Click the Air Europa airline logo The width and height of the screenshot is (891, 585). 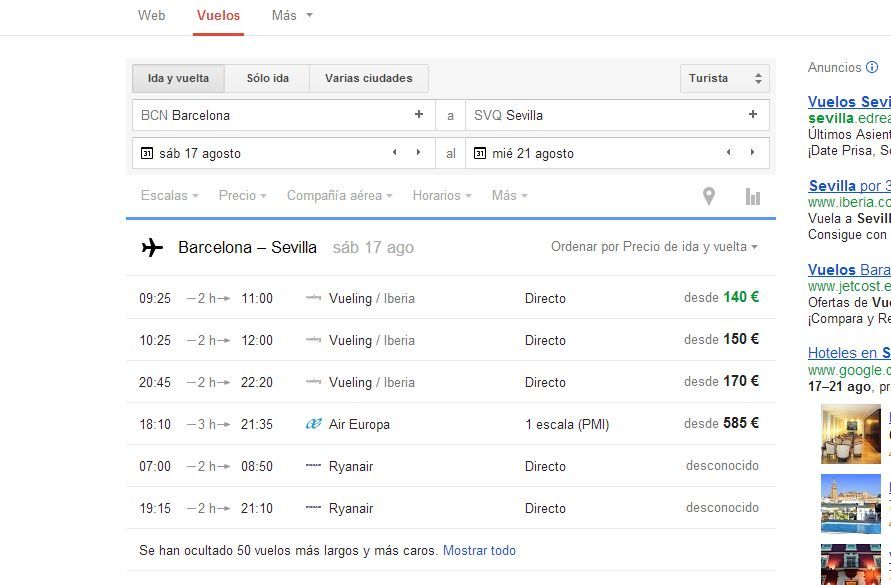(x=314, y=424)
